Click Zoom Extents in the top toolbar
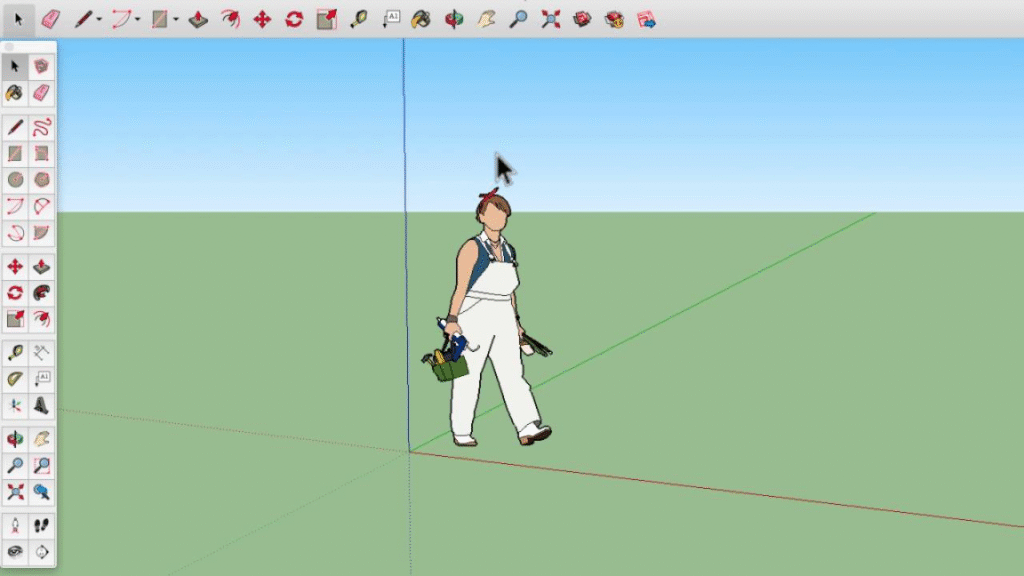 (550, 19)
